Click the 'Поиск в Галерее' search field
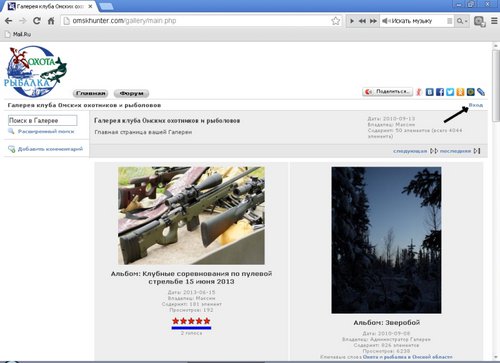The height and width of the screenshot is (363, 500). click(x=43, y=120)
